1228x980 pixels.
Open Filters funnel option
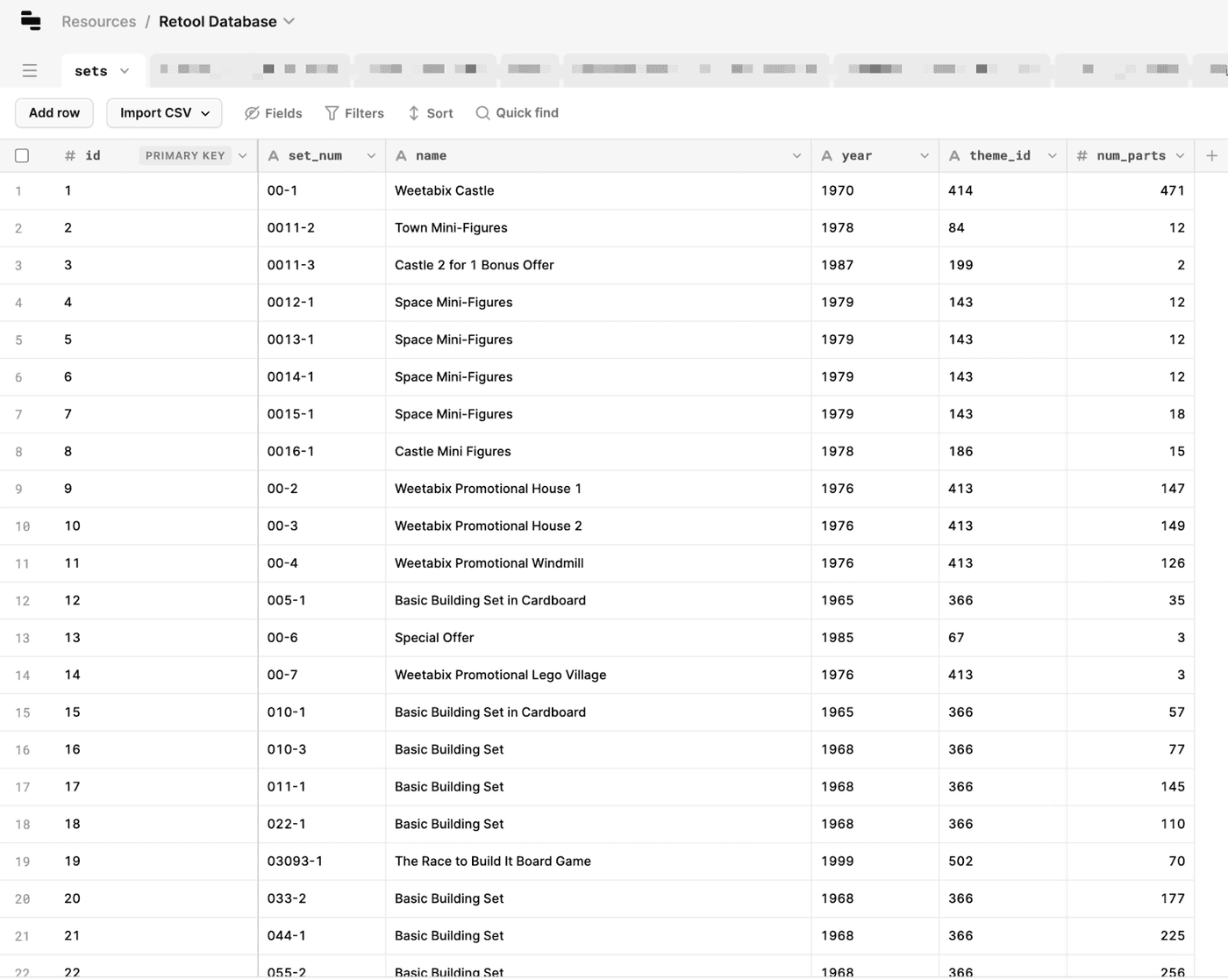point(332,113)
